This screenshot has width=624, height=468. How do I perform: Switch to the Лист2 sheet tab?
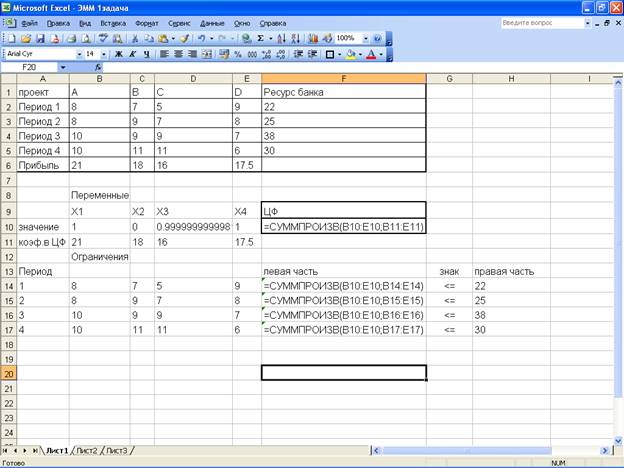tap(89, 451)
